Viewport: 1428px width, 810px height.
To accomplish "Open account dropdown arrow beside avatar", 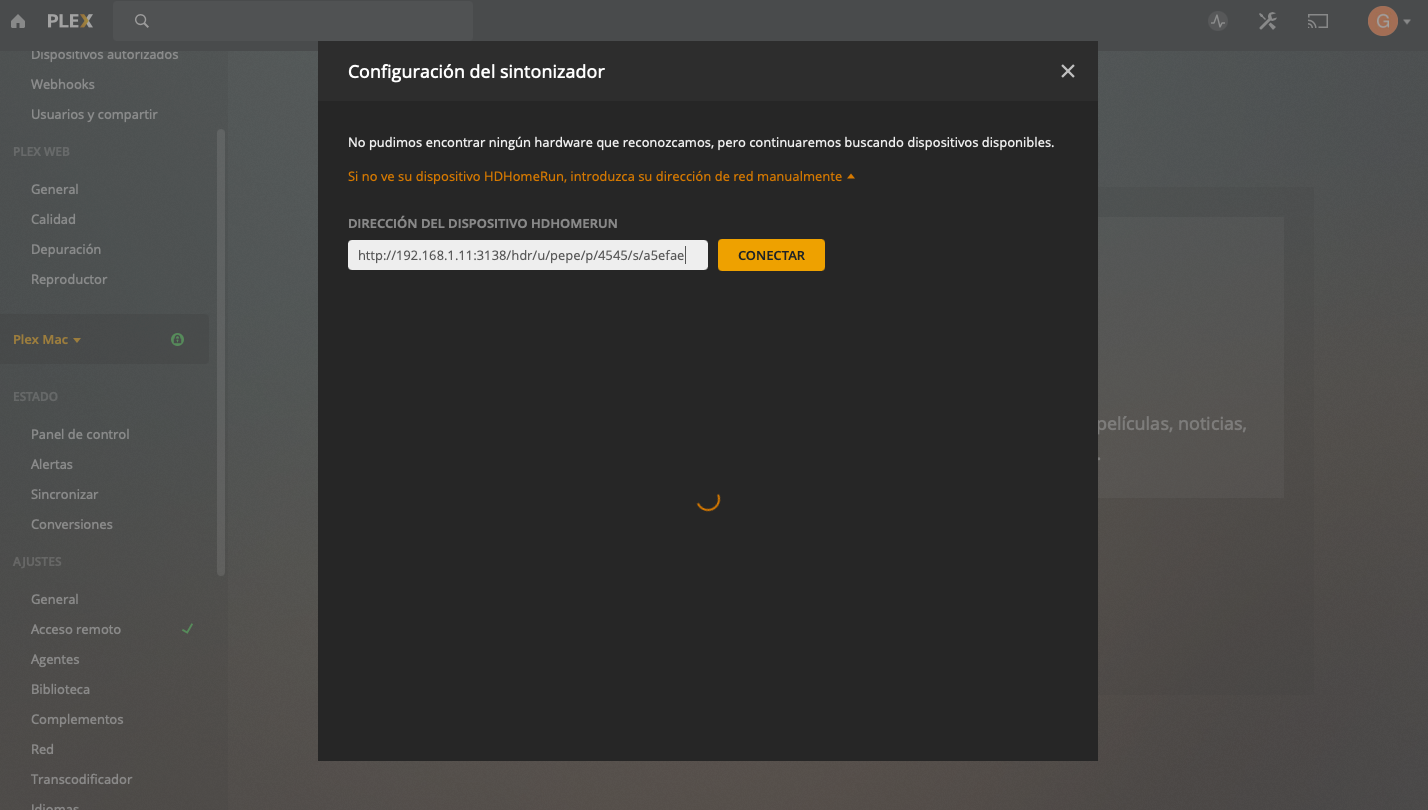I will coord(1407,22).
